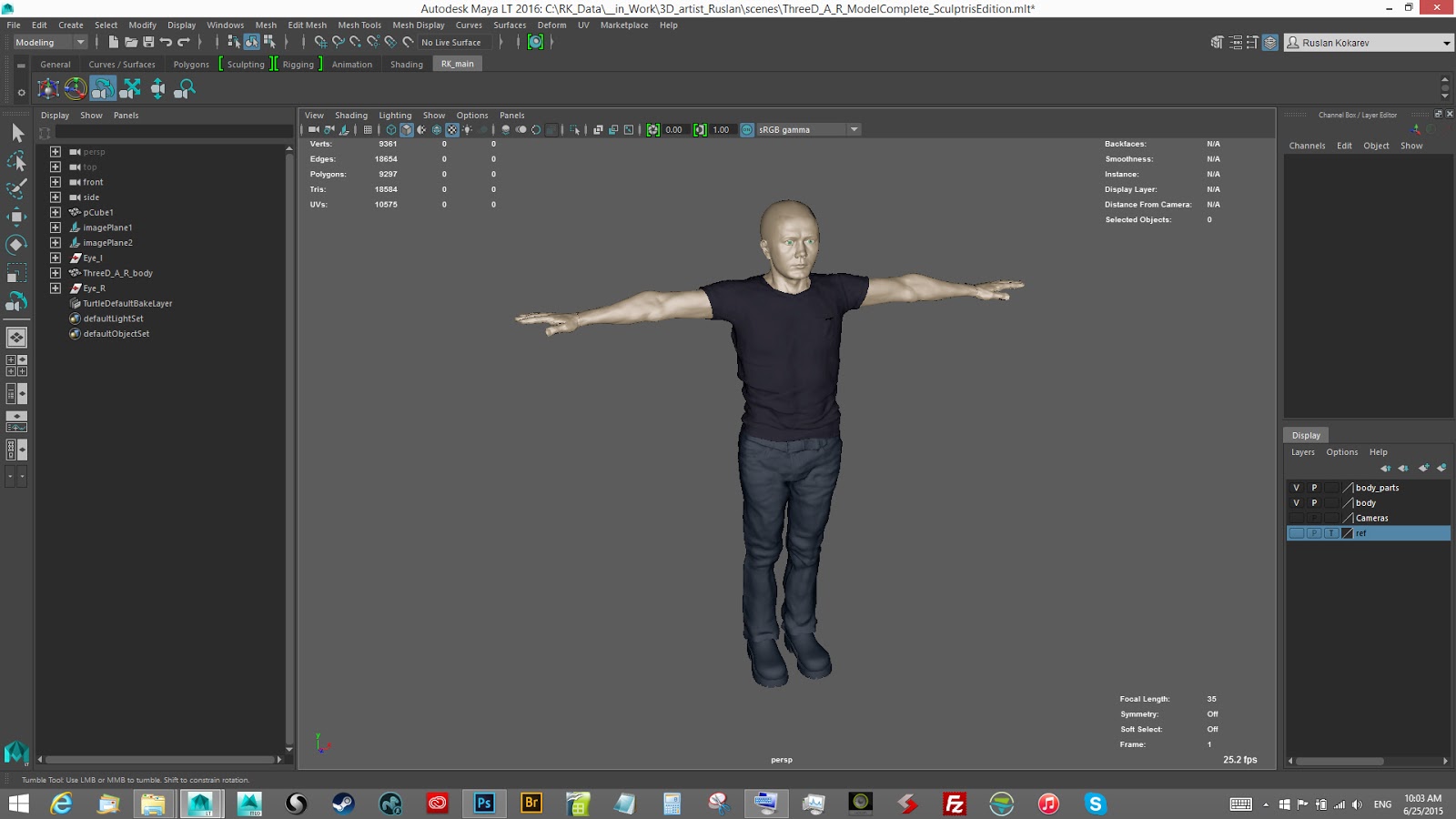
Task: Create a new empty display layer
Action: [1423, 468]
